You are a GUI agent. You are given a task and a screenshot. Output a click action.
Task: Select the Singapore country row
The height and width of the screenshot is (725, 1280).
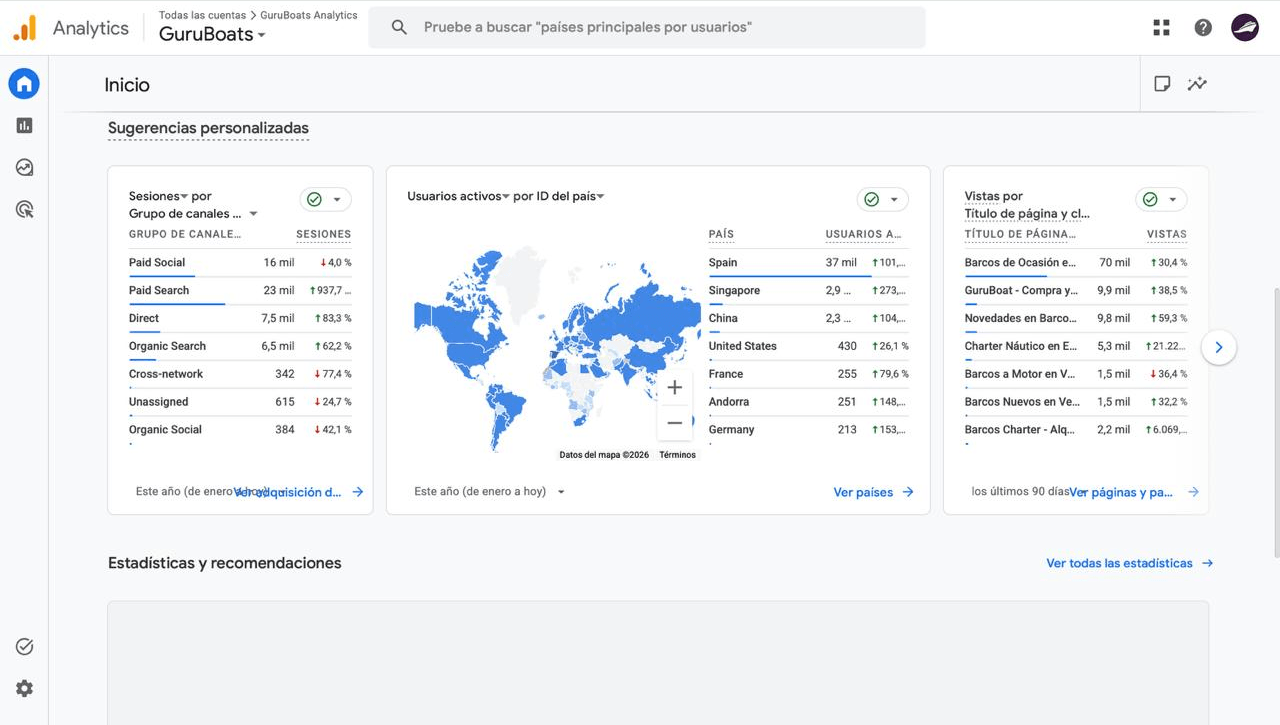(808, 290)
